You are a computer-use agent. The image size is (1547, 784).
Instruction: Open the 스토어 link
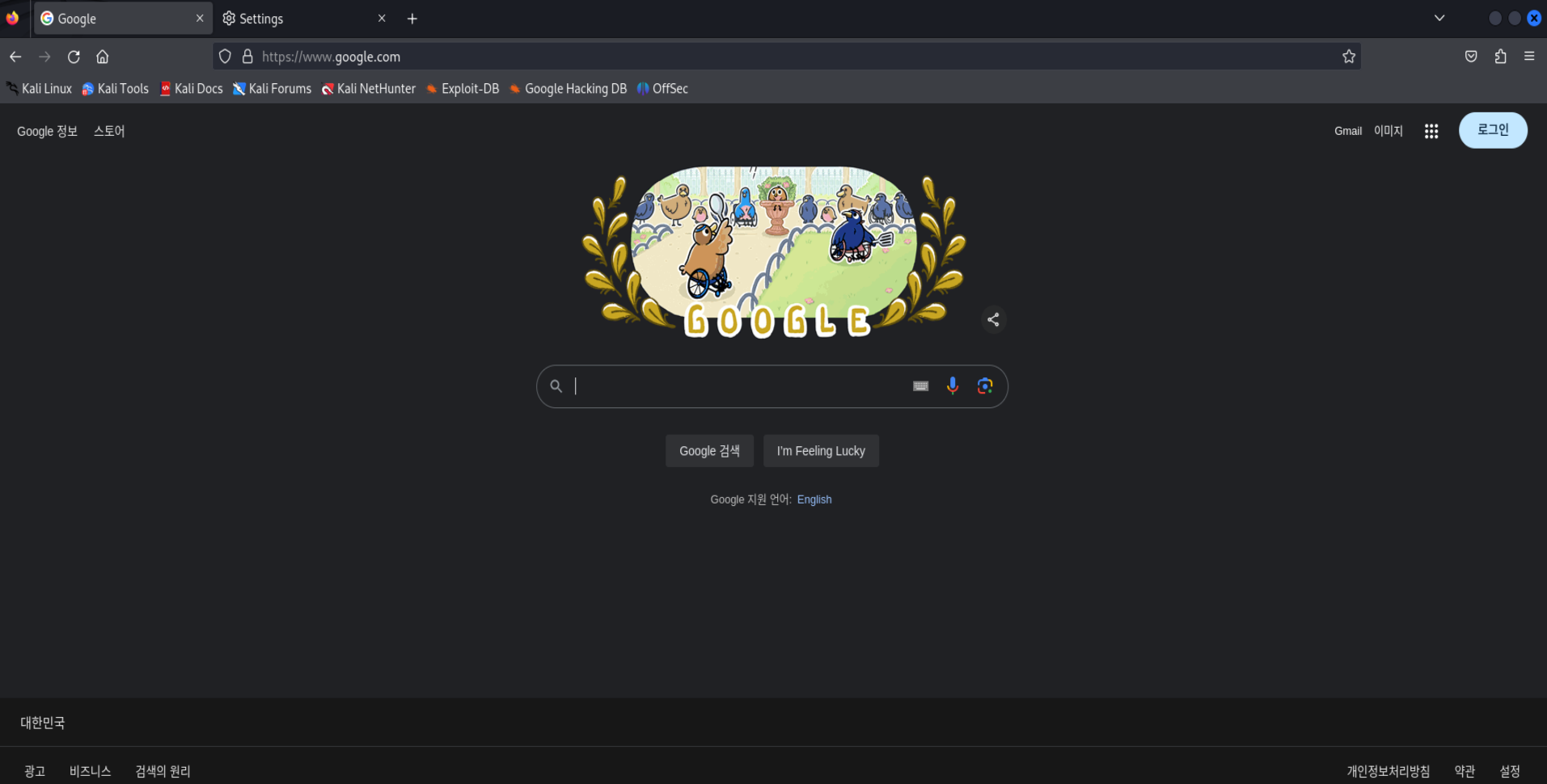(109, 131)
